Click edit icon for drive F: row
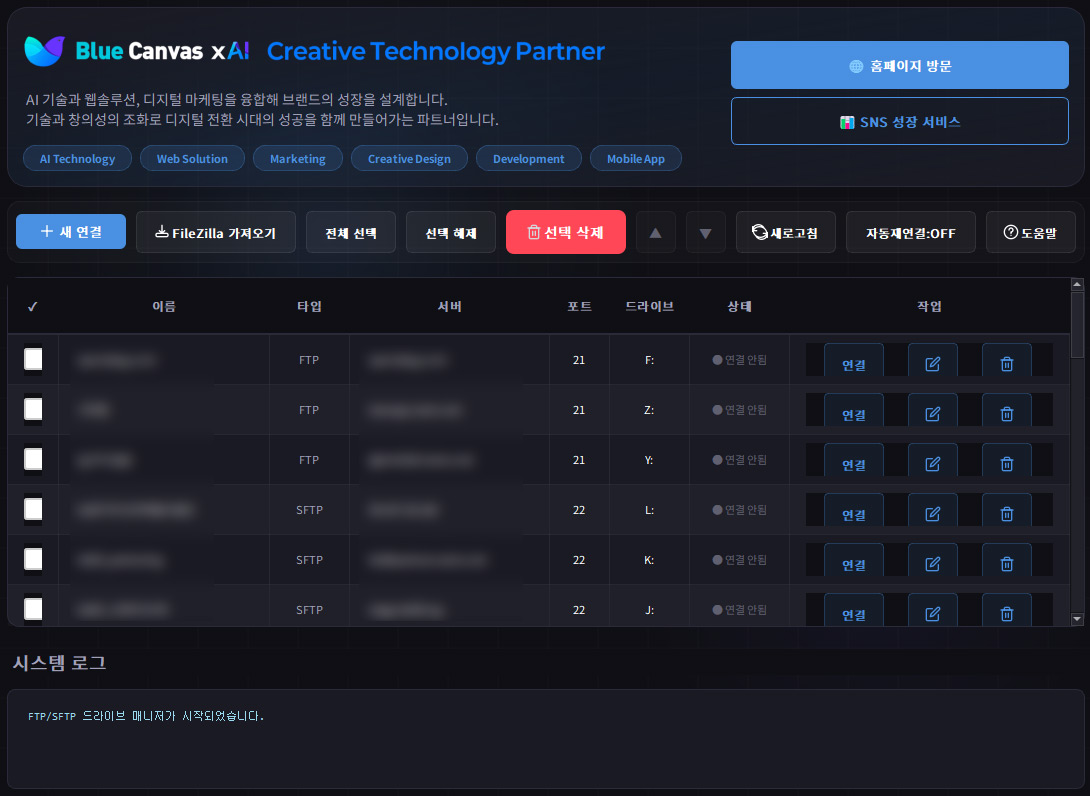Screen dimensions: 1090x796 click(932, 363)
